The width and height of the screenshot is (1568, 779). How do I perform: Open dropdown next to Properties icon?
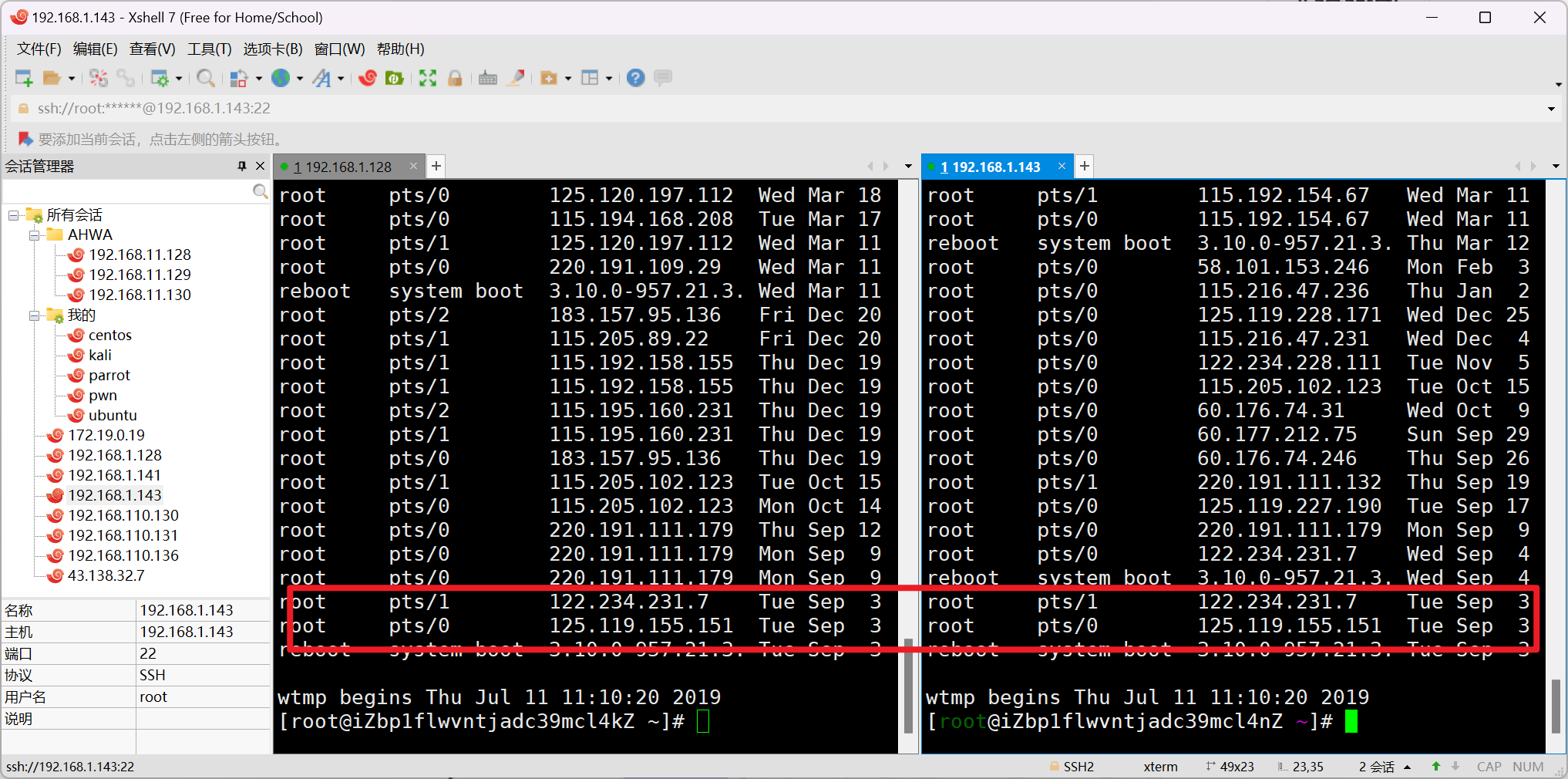point(179,79)
